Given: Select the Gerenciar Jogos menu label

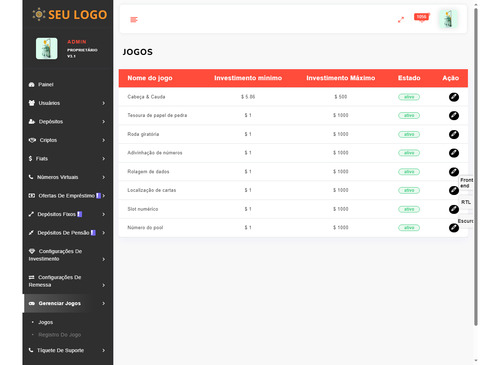Looking at the screenshot, I should coord(60,303).
